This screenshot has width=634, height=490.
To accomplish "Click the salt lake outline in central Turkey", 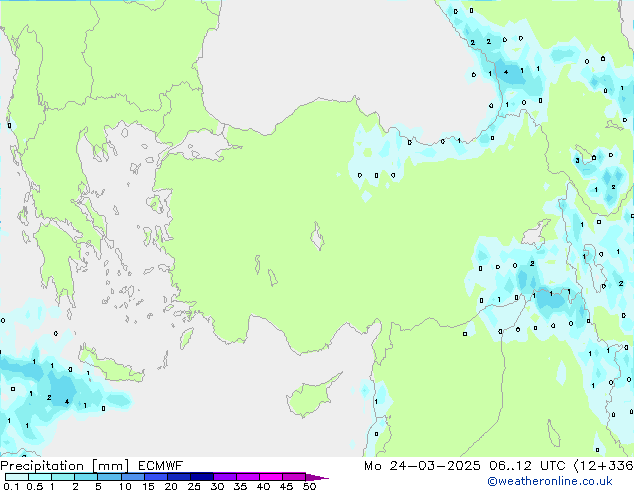I will click(317, 236).
